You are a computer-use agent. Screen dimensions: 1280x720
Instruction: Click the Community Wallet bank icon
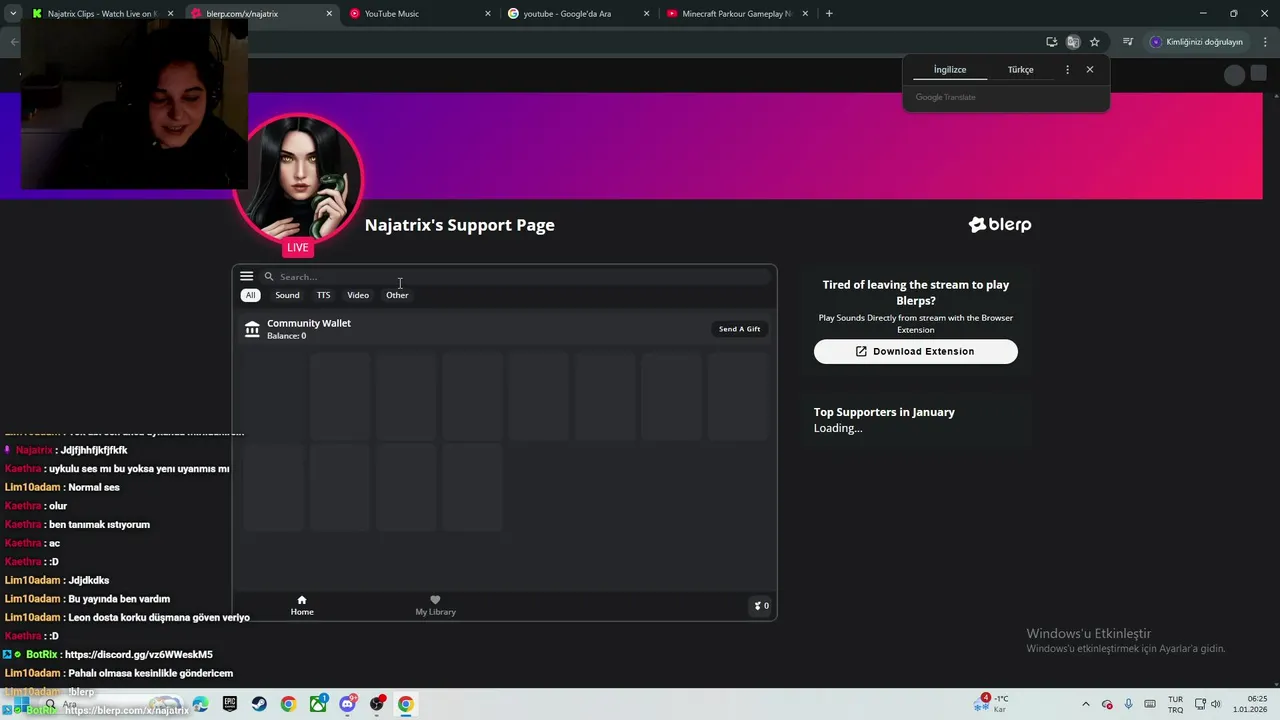(252, 329)
